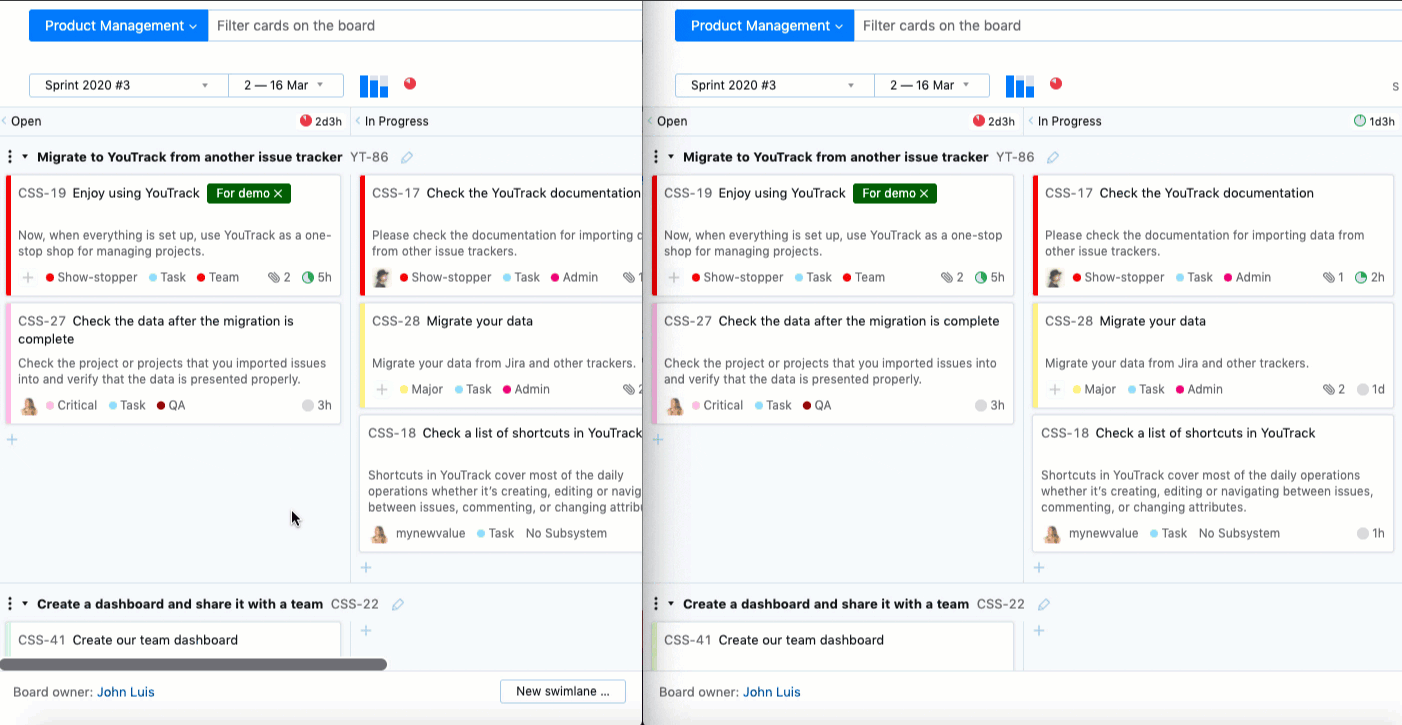Click the pencil icon beside YT-86 in left board
The image size is (1402, 725).
pos(407,158)
